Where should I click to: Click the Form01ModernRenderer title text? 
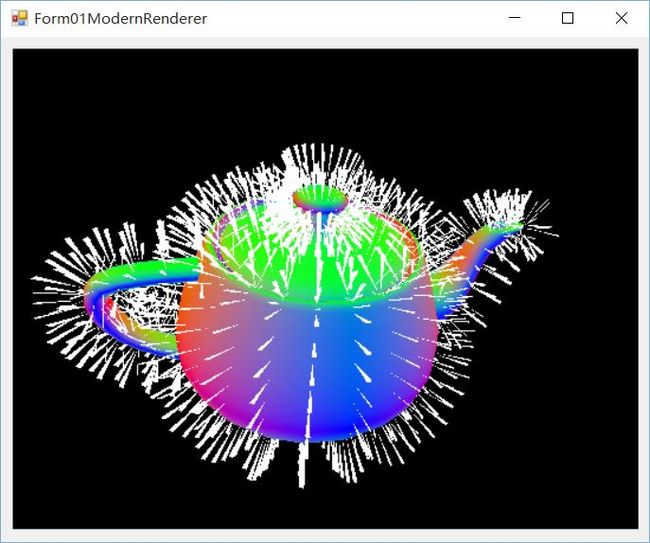(121, 19)
